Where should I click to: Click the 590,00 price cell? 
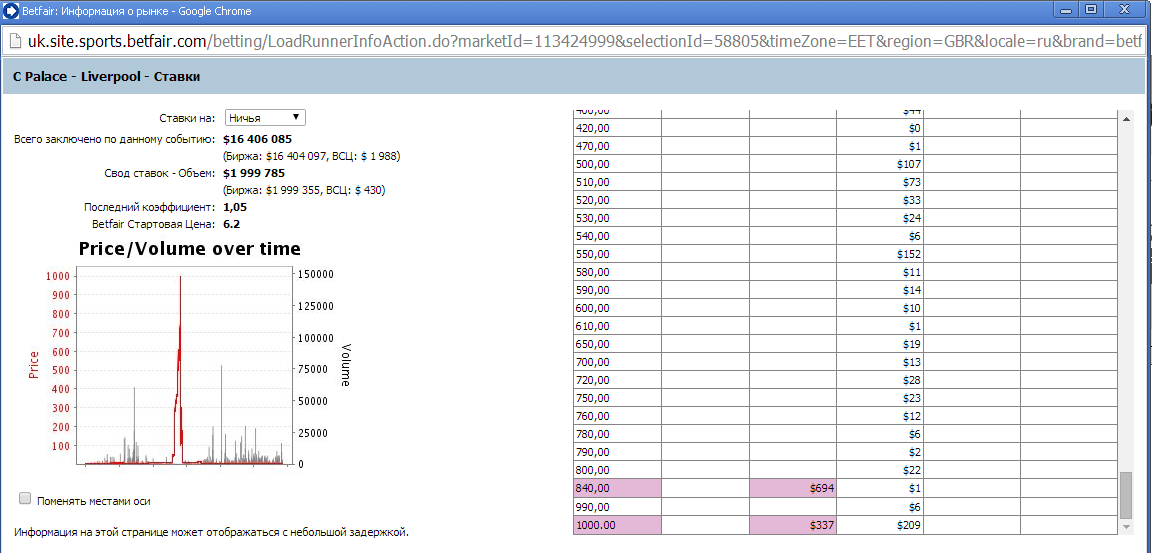(617, 289)
